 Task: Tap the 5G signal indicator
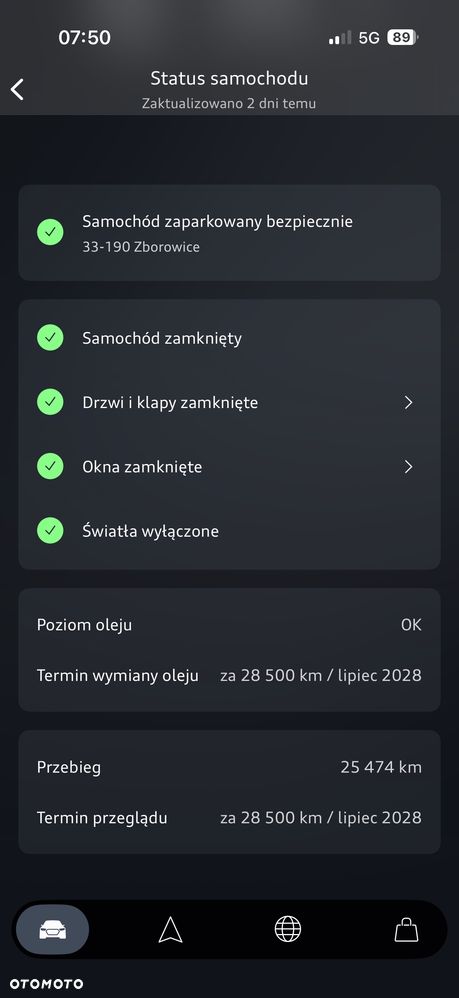coord(369,38)
